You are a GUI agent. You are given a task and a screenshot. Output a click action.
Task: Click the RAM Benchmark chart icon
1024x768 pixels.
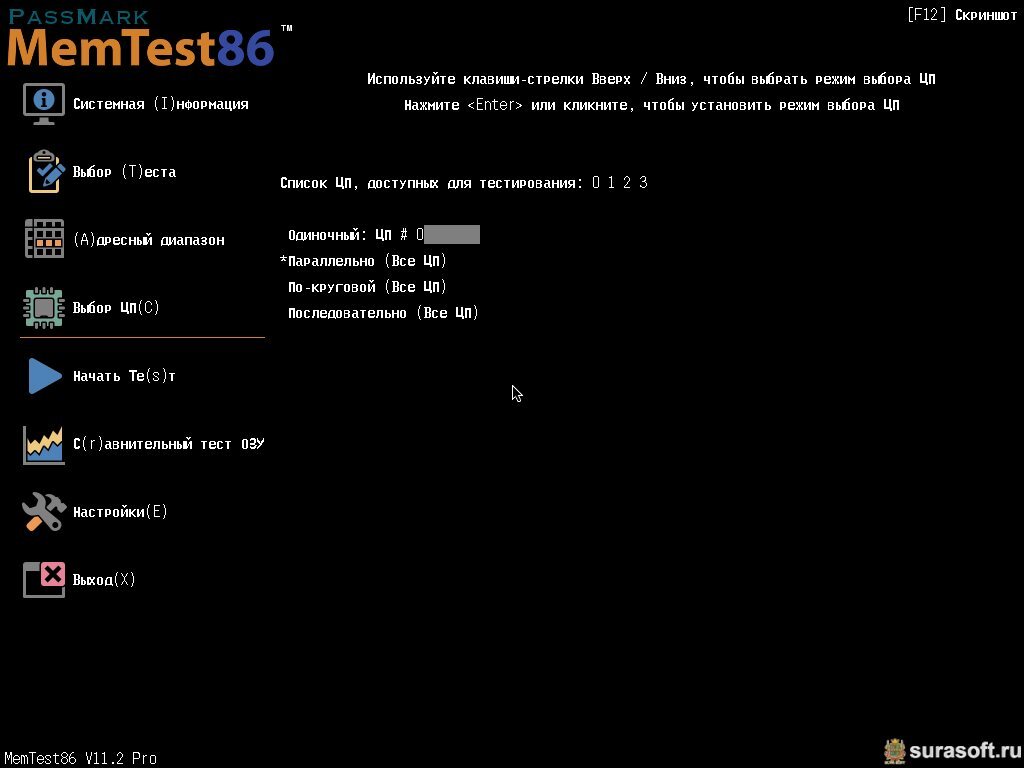coord(44,445)
